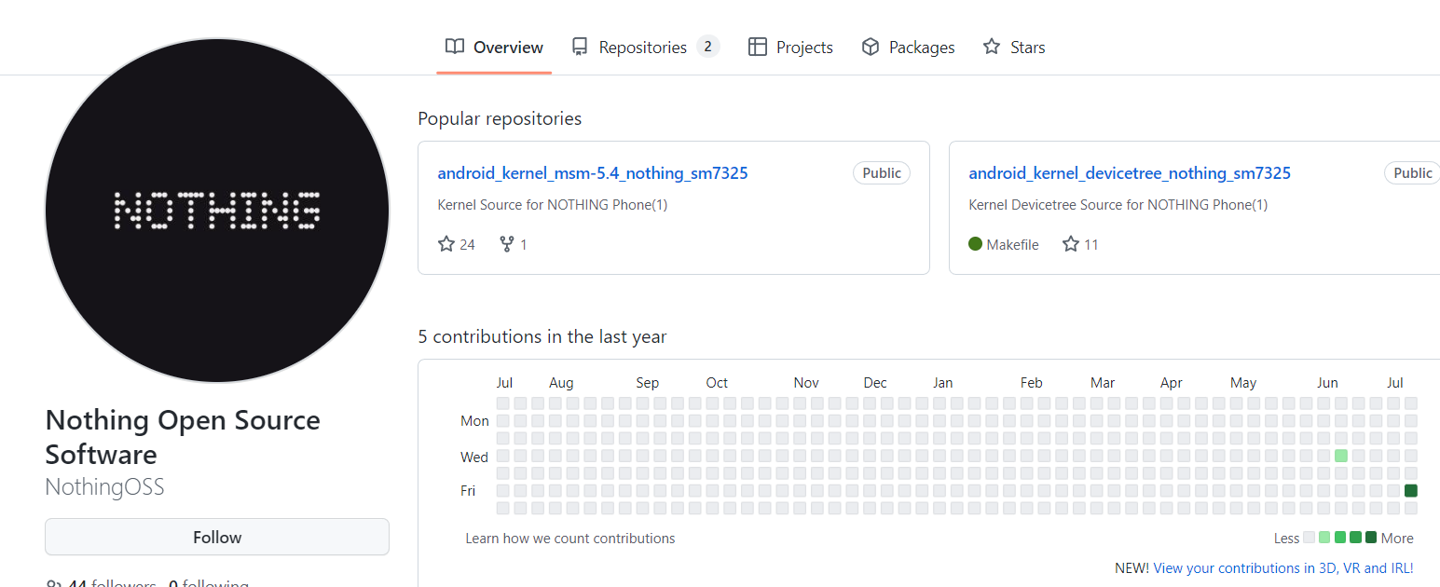Screen dimensions: 1440x587
Task: Click the Packages cube icon
Action: 870,47
